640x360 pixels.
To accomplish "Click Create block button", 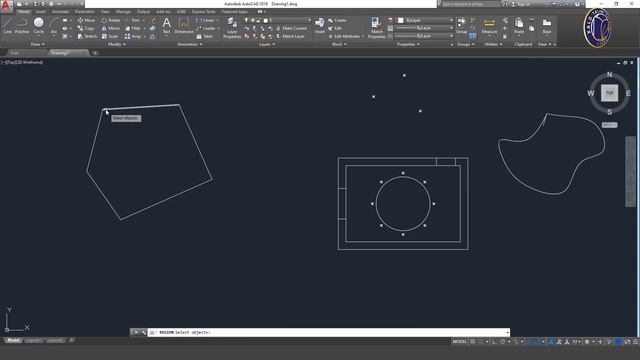I will point(337,20).
